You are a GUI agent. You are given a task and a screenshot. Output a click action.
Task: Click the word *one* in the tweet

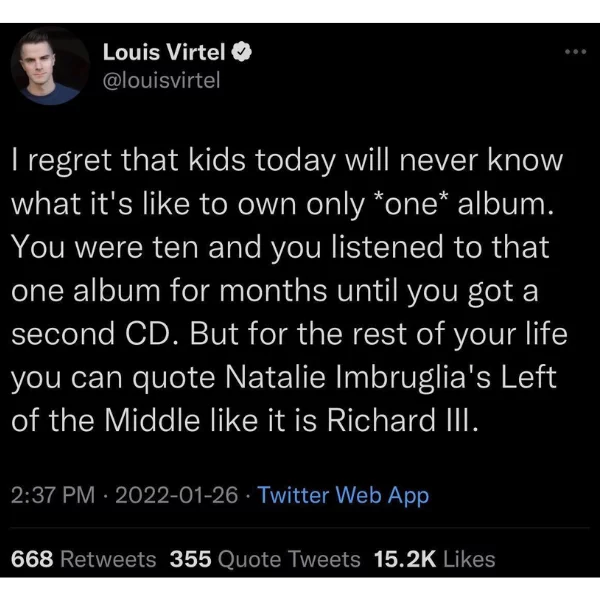coord(411,203)
